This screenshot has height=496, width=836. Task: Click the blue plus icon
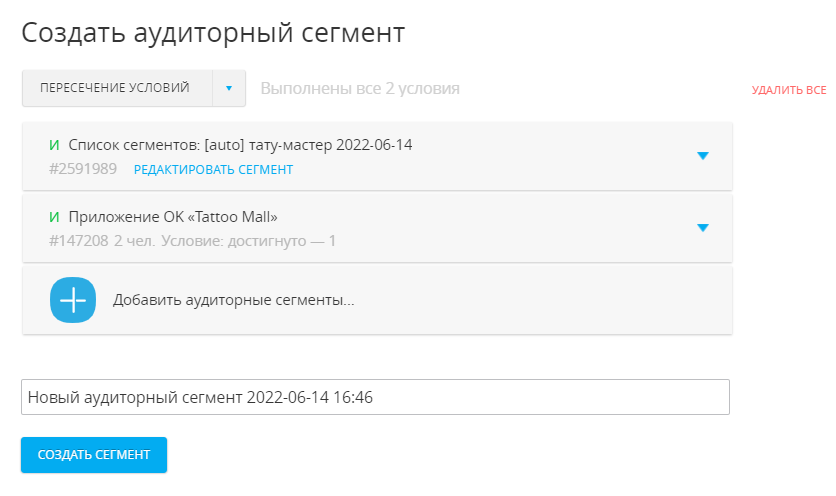(x=73, y=299)
